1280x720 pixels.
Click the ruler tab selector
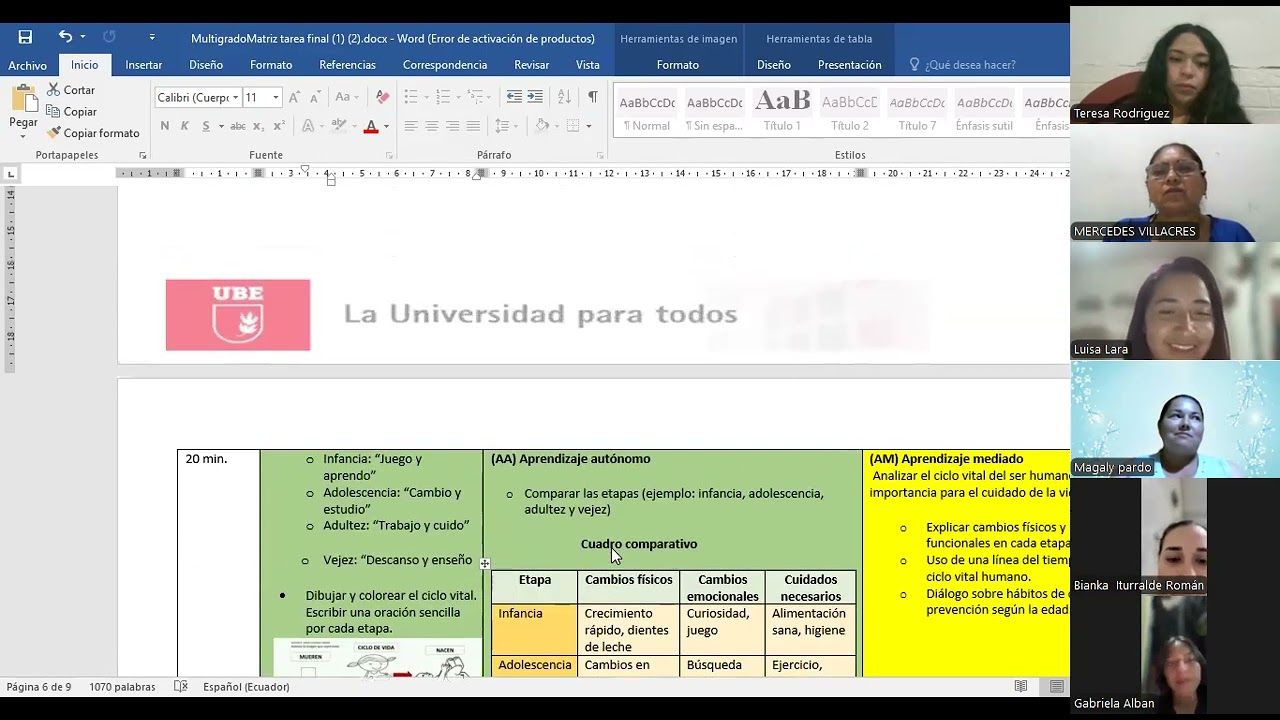click(11, 174)
